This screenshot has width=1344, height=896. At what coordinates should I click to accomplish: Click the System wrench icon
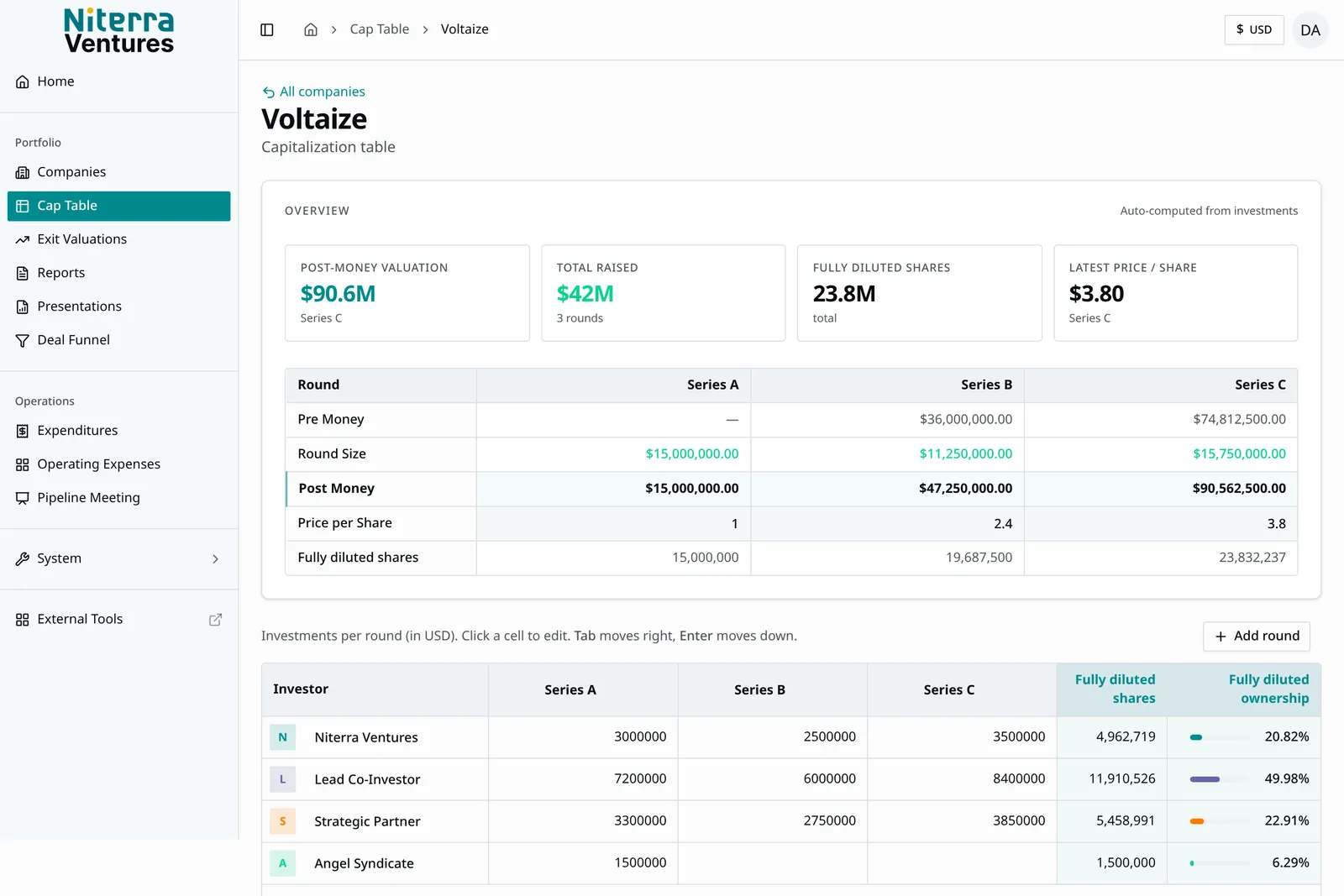point(23,558)
